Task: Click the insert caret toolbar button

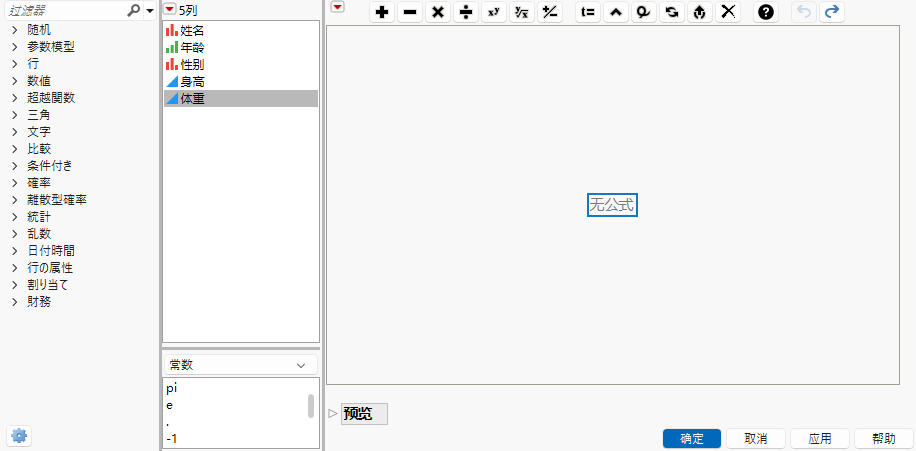Action: pos(616,12)
